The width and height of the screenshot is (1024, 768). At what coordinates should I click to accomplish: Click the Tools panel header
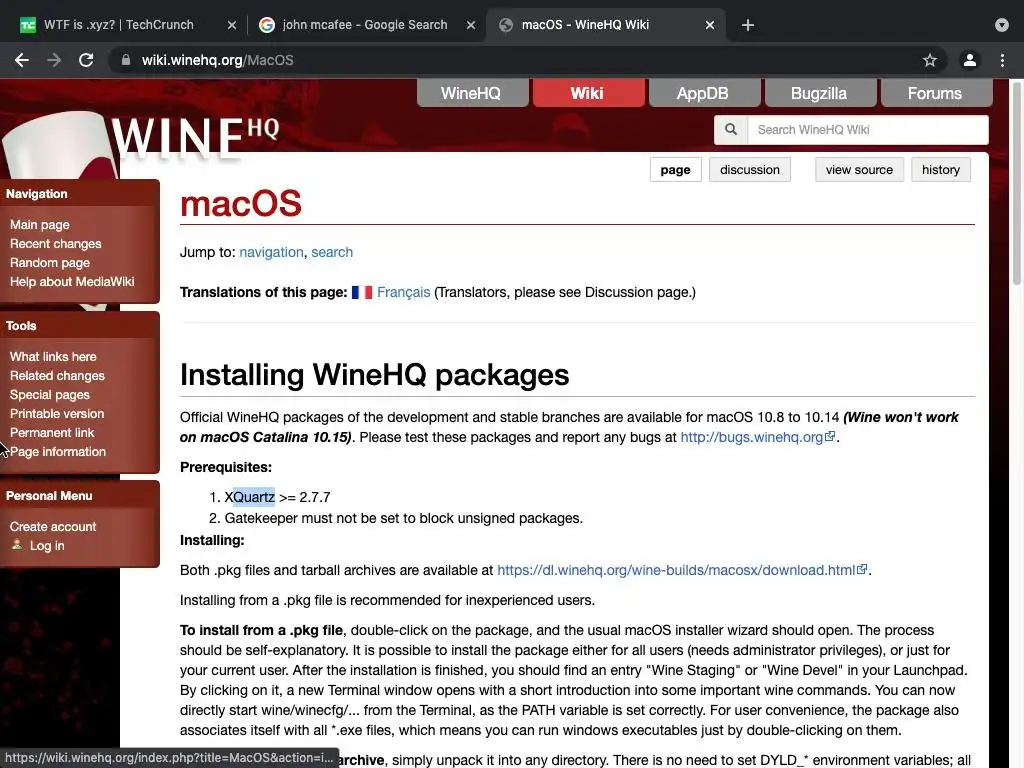point(80,326)
